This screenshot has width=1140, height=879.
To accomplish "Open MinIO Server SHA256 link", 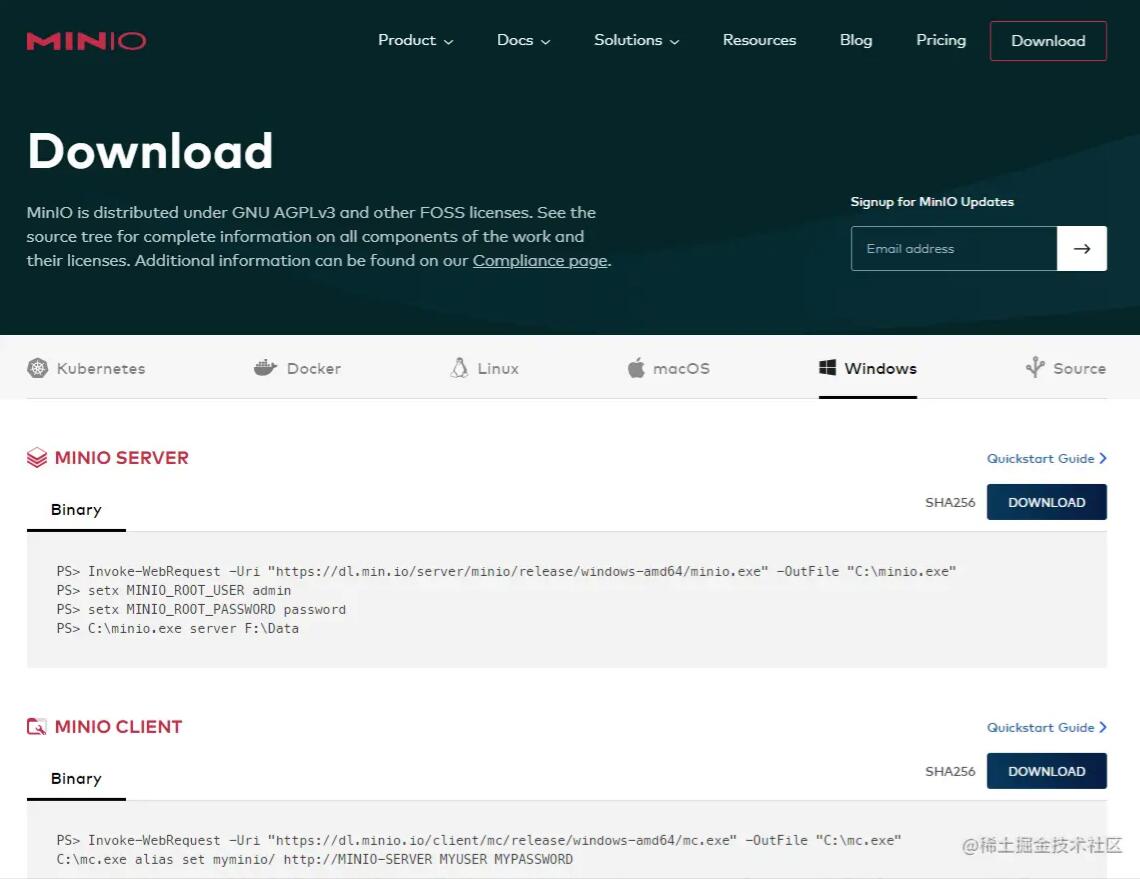I will tap(950, 502).
